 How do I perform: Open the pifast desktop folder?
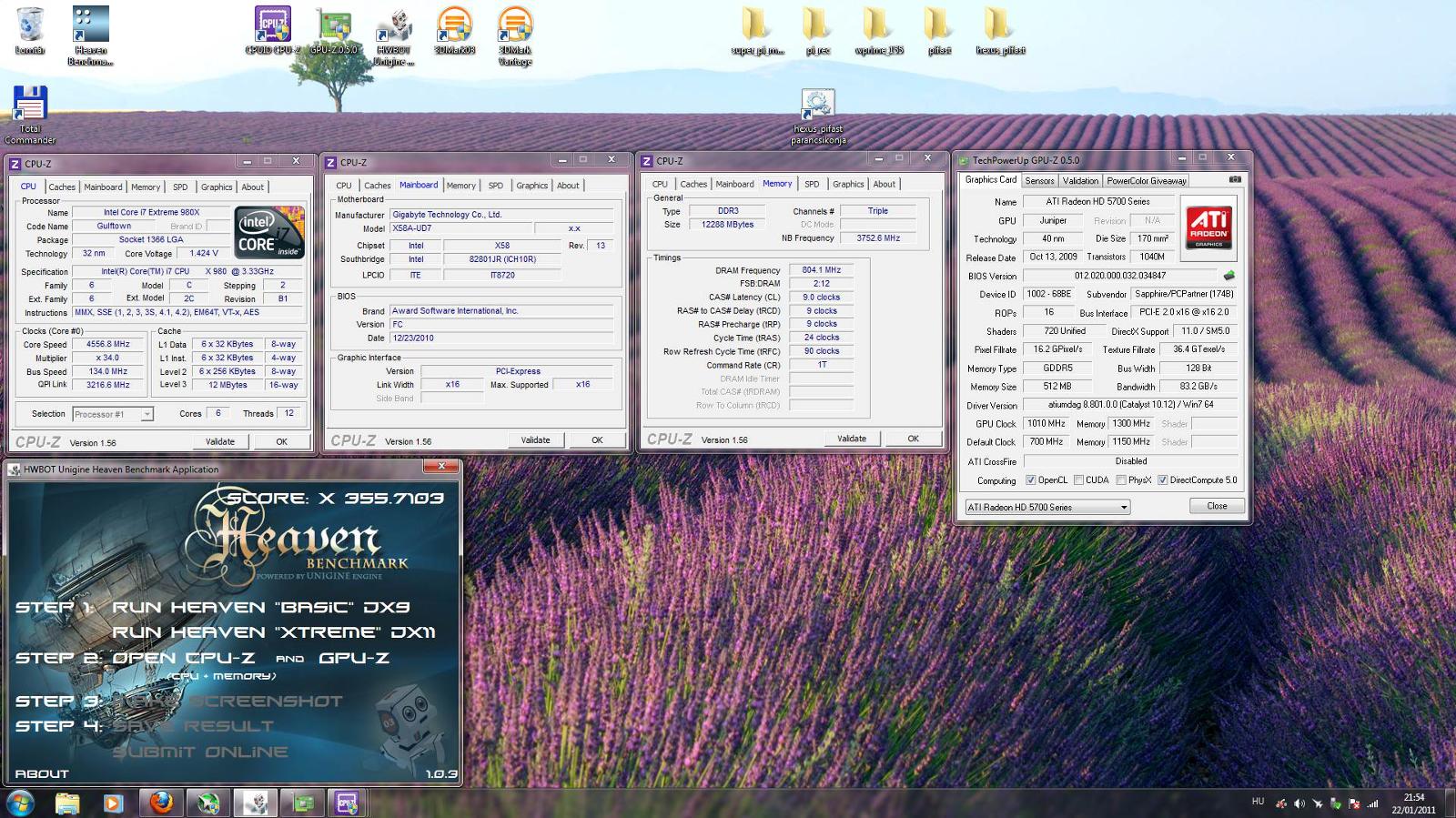click(x=939, y=30)
